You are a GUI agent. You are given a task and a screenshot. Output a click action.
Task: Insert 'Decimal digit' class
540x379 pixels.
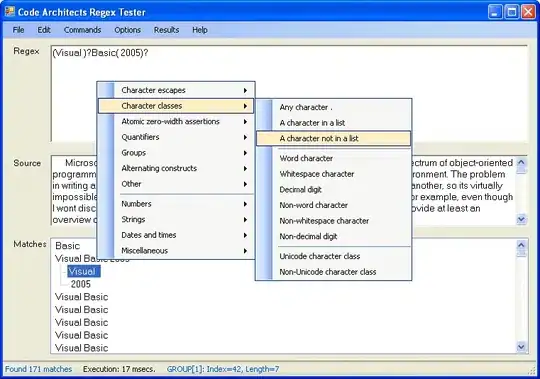333,190
